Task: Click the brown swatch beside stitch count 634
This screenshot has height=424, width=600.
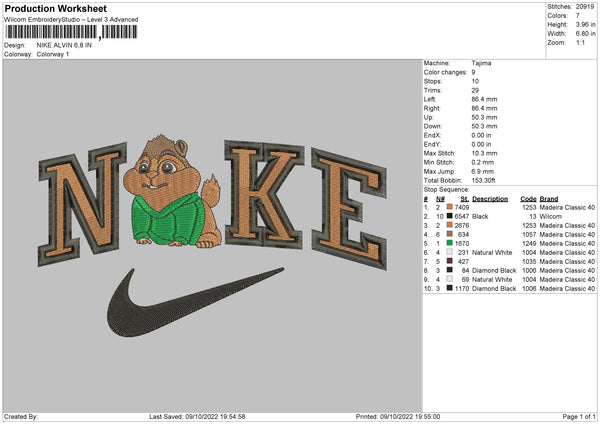Action: point(450,234)
